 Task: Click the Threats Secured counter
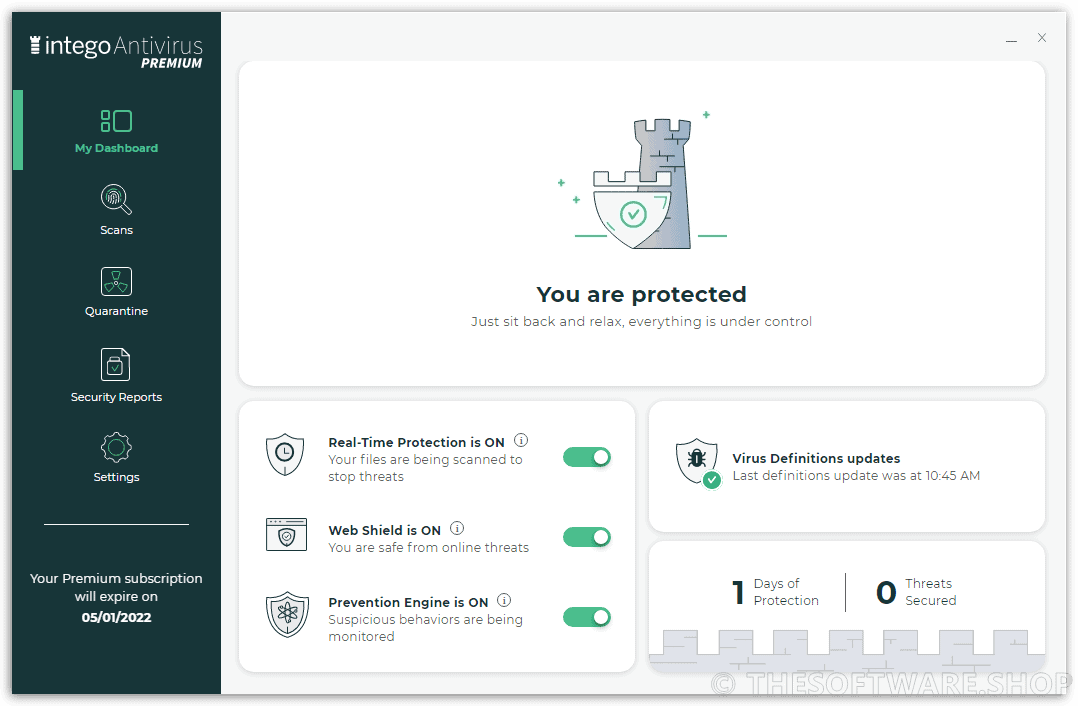(916, 592)
